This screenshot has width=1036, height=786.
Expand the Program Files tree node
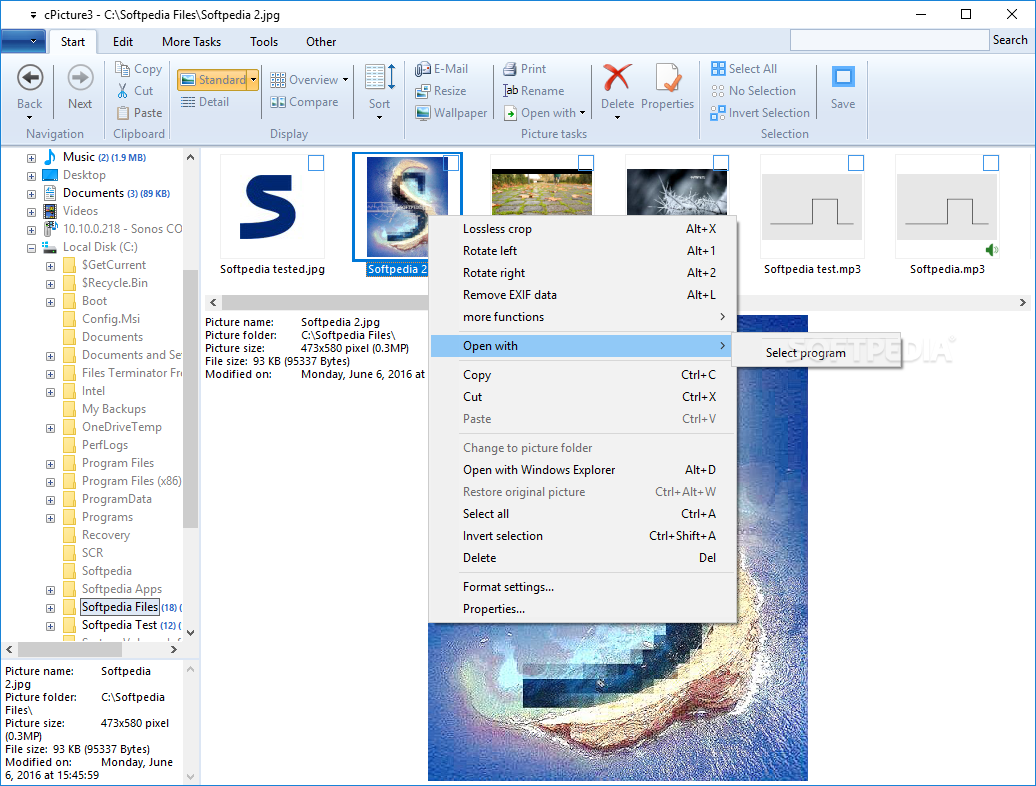50,464
